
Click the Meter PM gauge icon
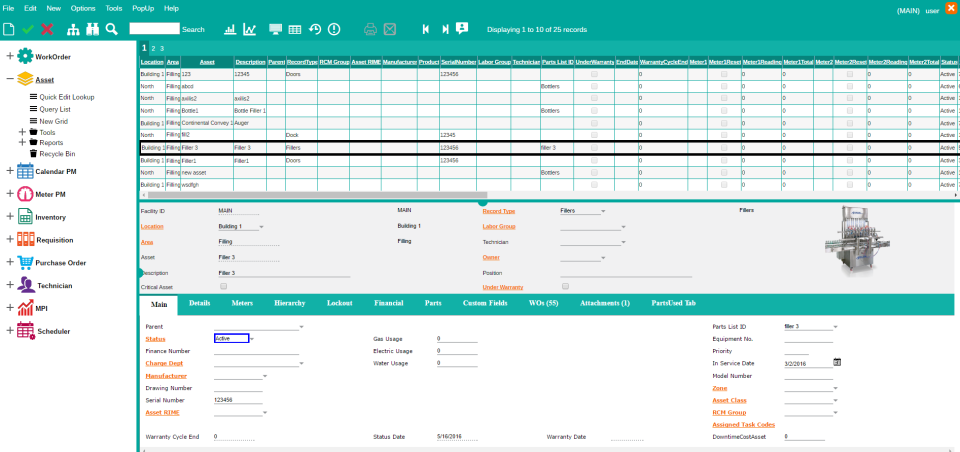25,194
